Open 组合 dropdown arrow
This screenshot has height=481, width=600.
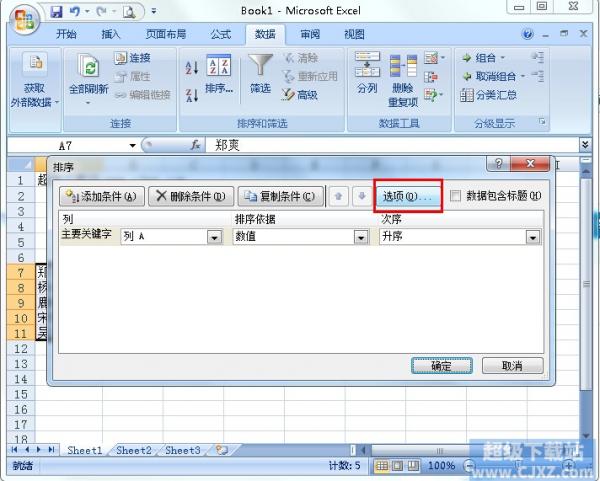(503, 58)
